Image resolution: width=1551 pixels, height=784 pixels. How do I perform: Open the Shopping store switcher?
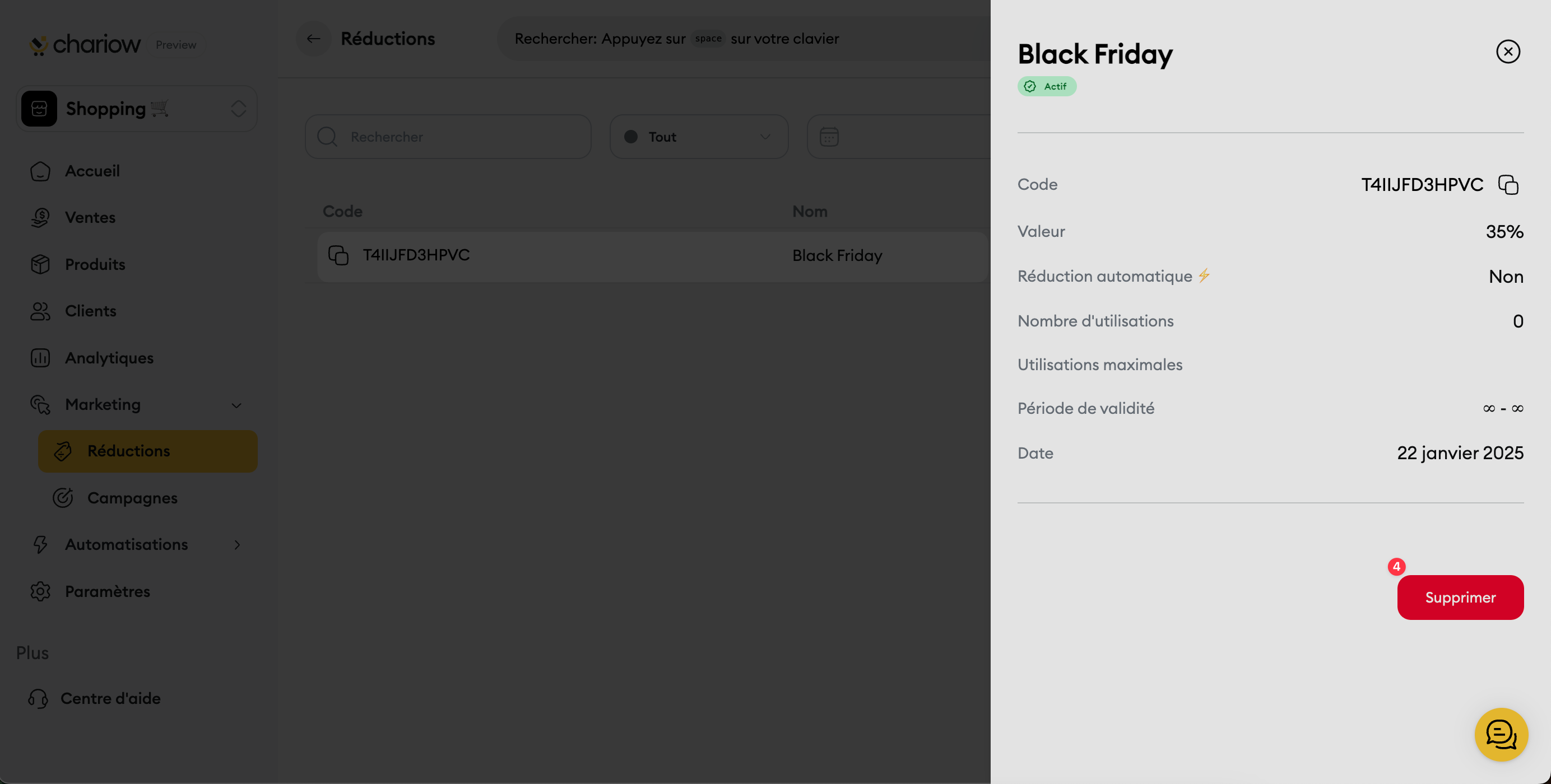(137, 109)
